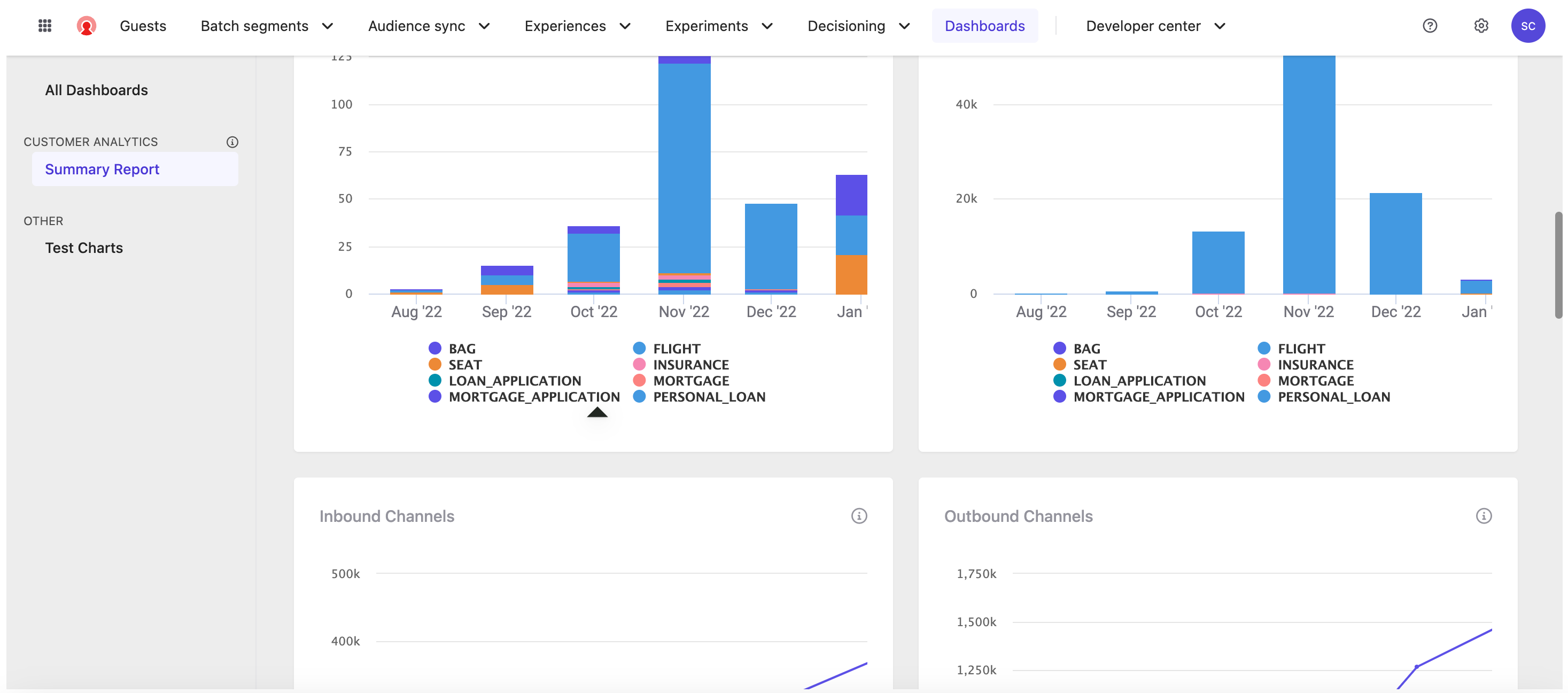Click the SC user avatar
Image resolution: width=1568 pixels, height=693 pixels.
tap(1527, 26)
